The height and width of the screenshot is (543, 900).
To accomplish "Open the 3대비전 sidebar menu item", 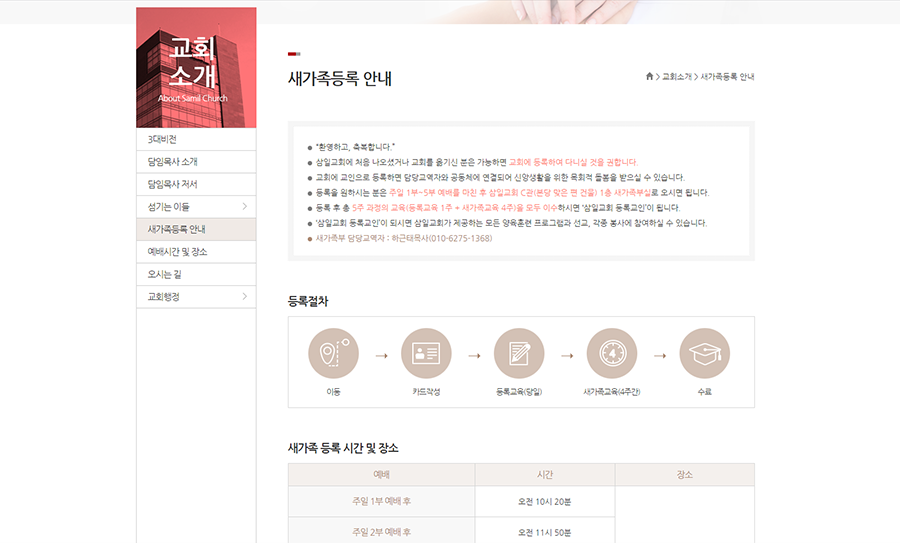I will [x=196, y=139].
